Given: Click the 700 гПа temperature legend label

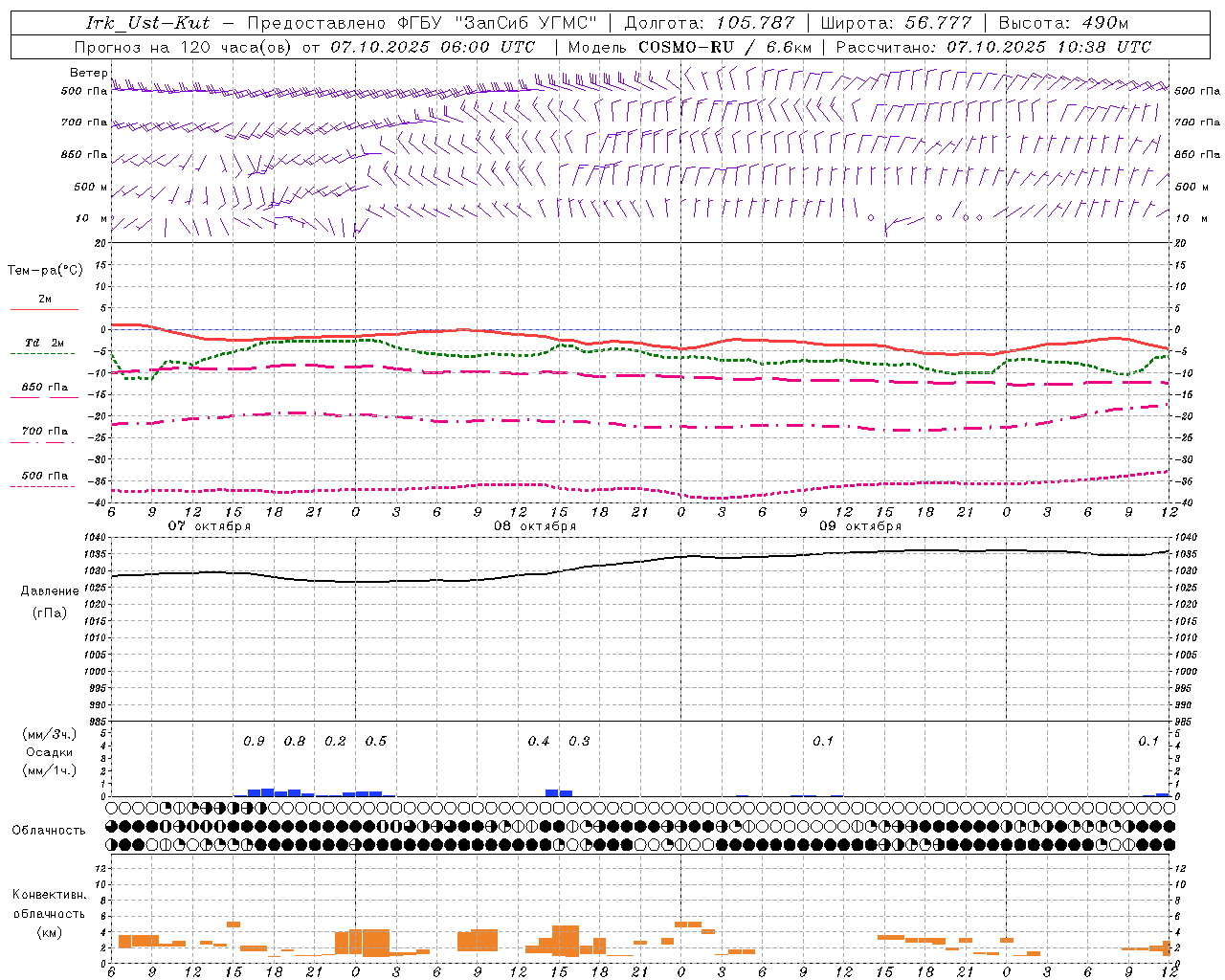Looking at the screenshot, I should (44, 432).
